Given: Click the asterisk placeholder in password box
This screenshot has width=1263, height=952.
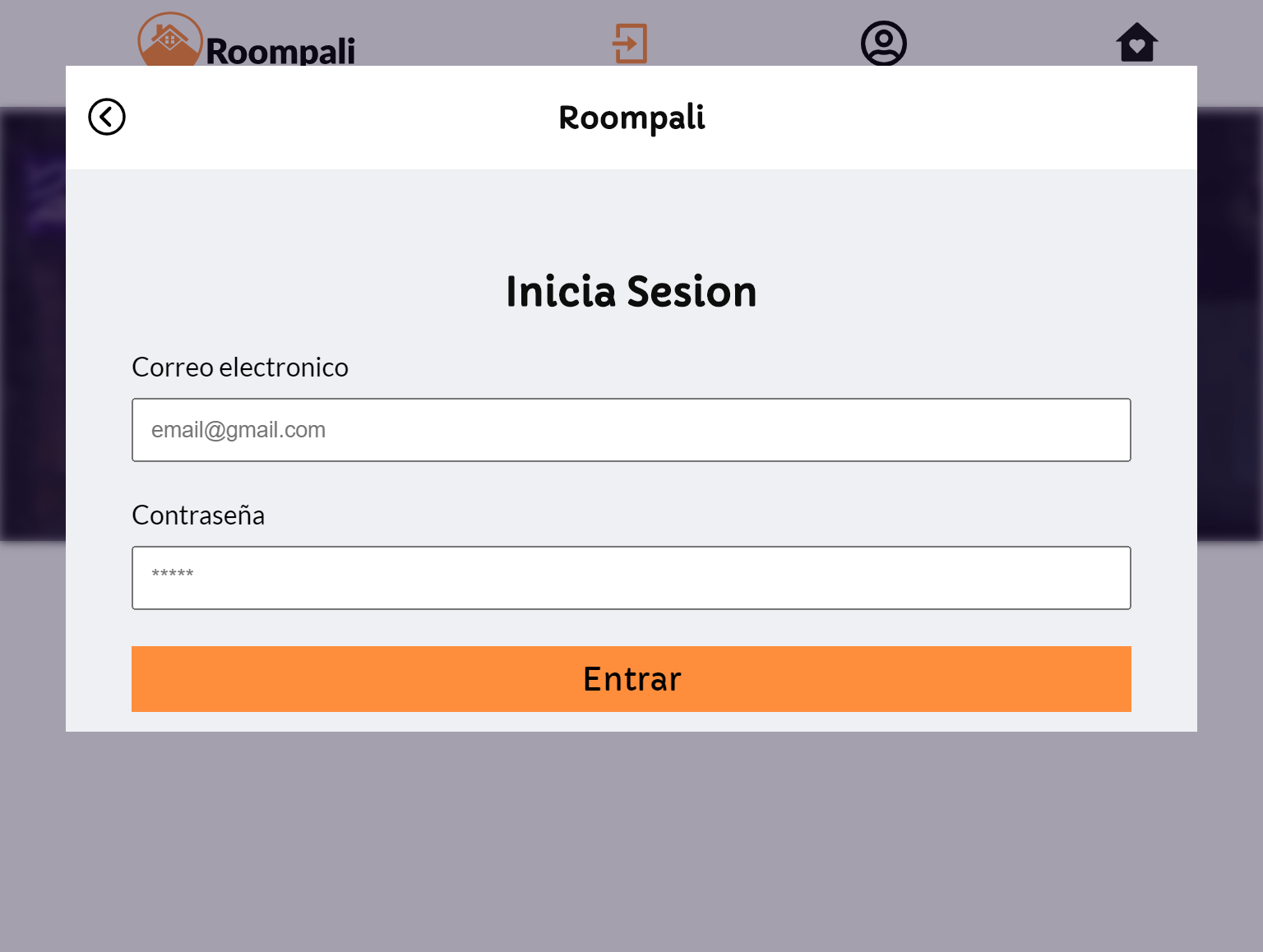Looking at the screenshot, I should (173, 574).
